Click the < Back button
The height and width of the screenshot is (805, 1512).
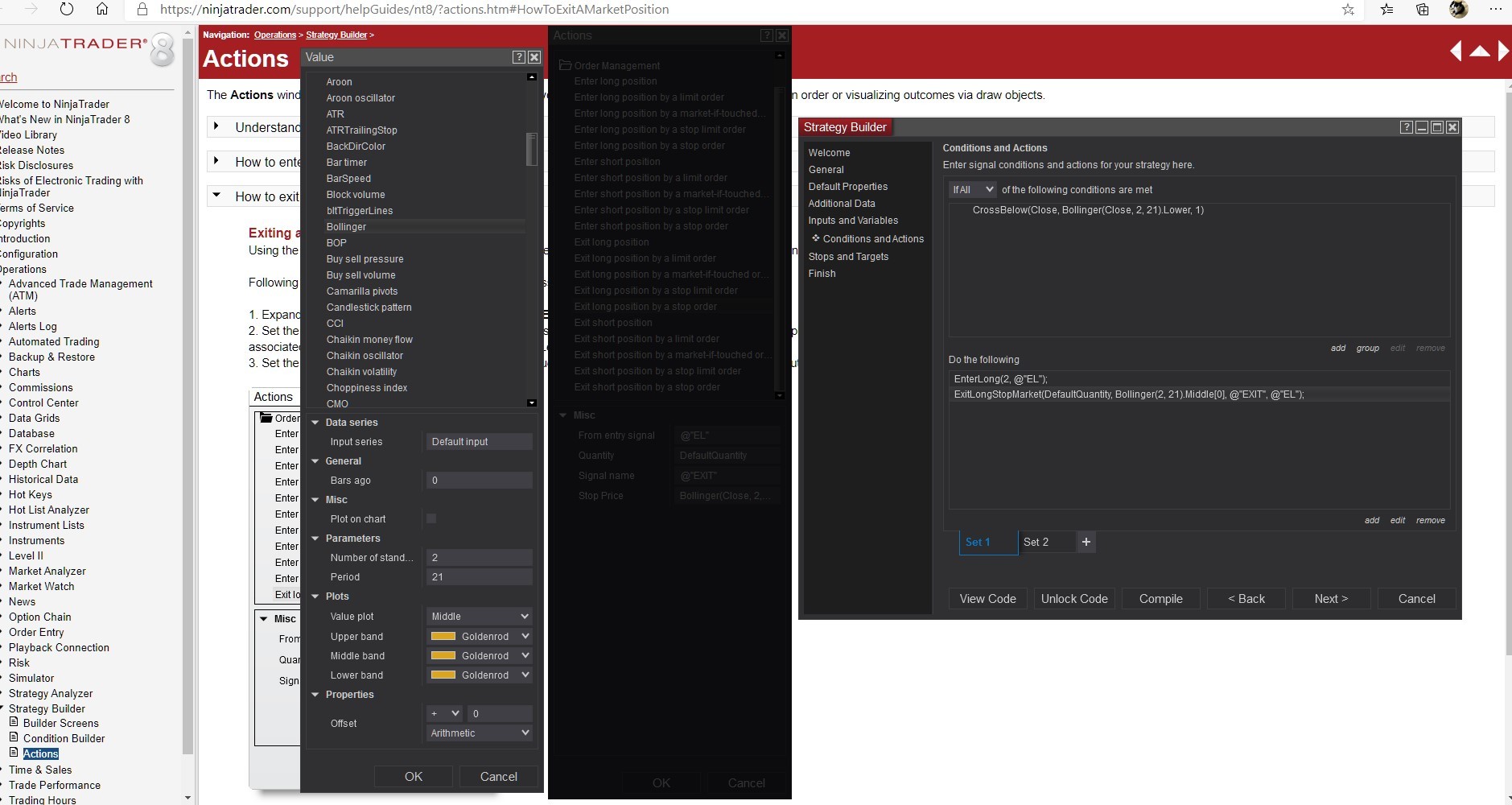pyautogui.click(x=1246, y=598)
